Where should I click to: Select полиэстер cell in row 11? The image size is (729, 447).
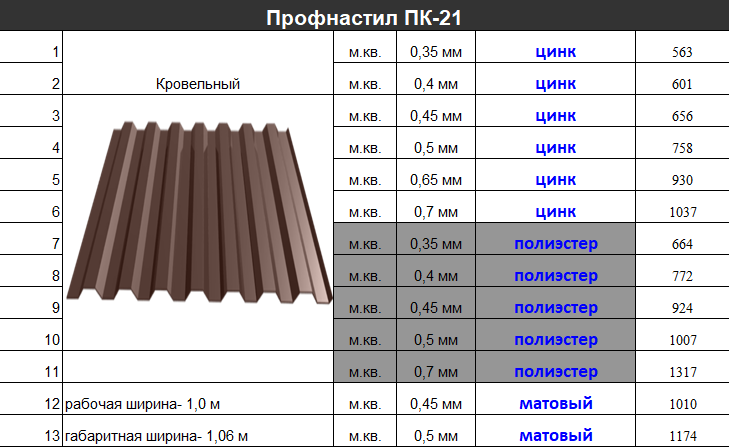pyautogui.click(x=556, y=367)
